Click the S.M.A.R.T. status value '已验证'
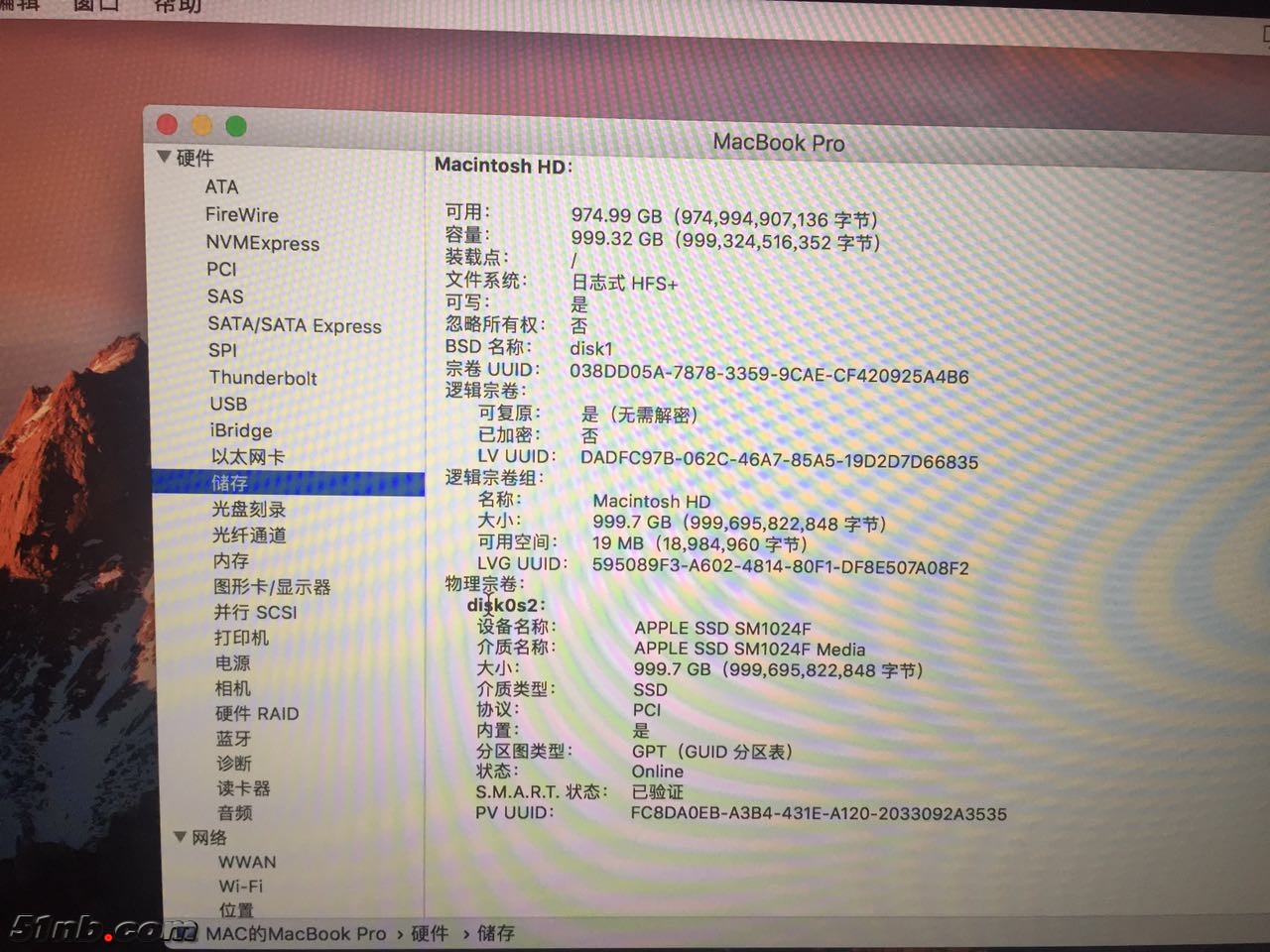Image resolution: width=1270 pixels, height=952 pixels. [x=658, y=791]
